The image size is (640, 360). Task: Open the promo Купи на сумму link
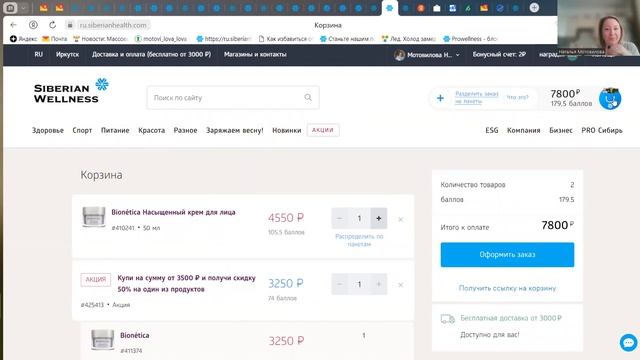click(187, 283)
